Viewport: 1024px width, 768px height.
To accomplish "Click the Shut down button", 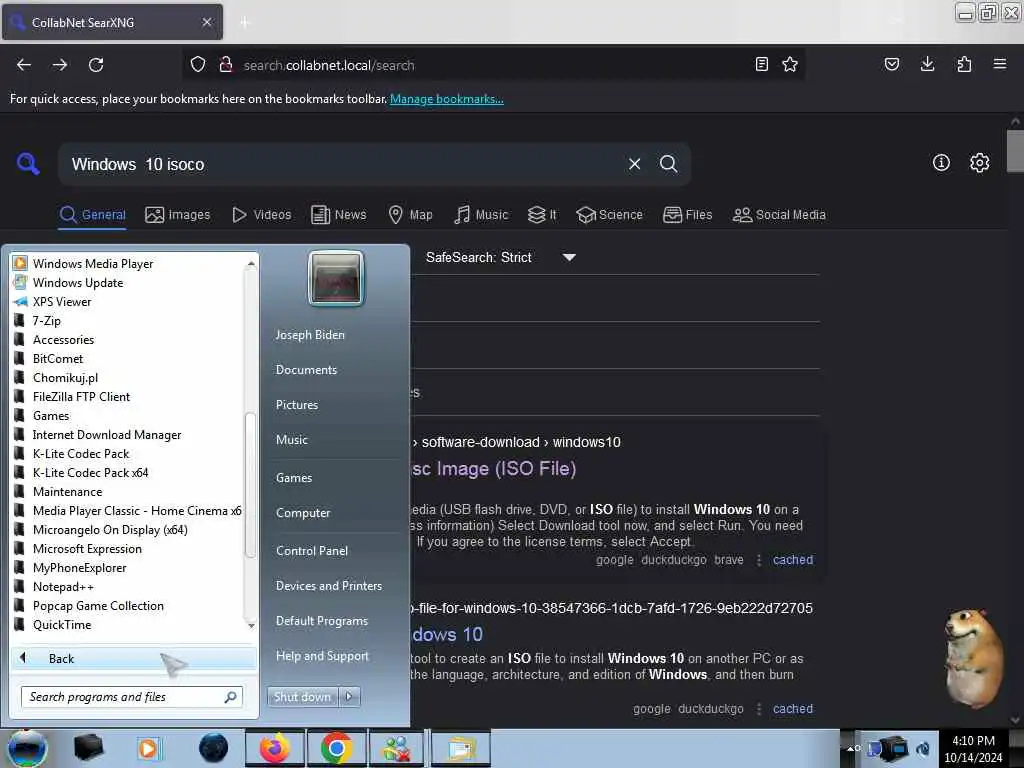I will pyautogui.click(x=302, y=697).
